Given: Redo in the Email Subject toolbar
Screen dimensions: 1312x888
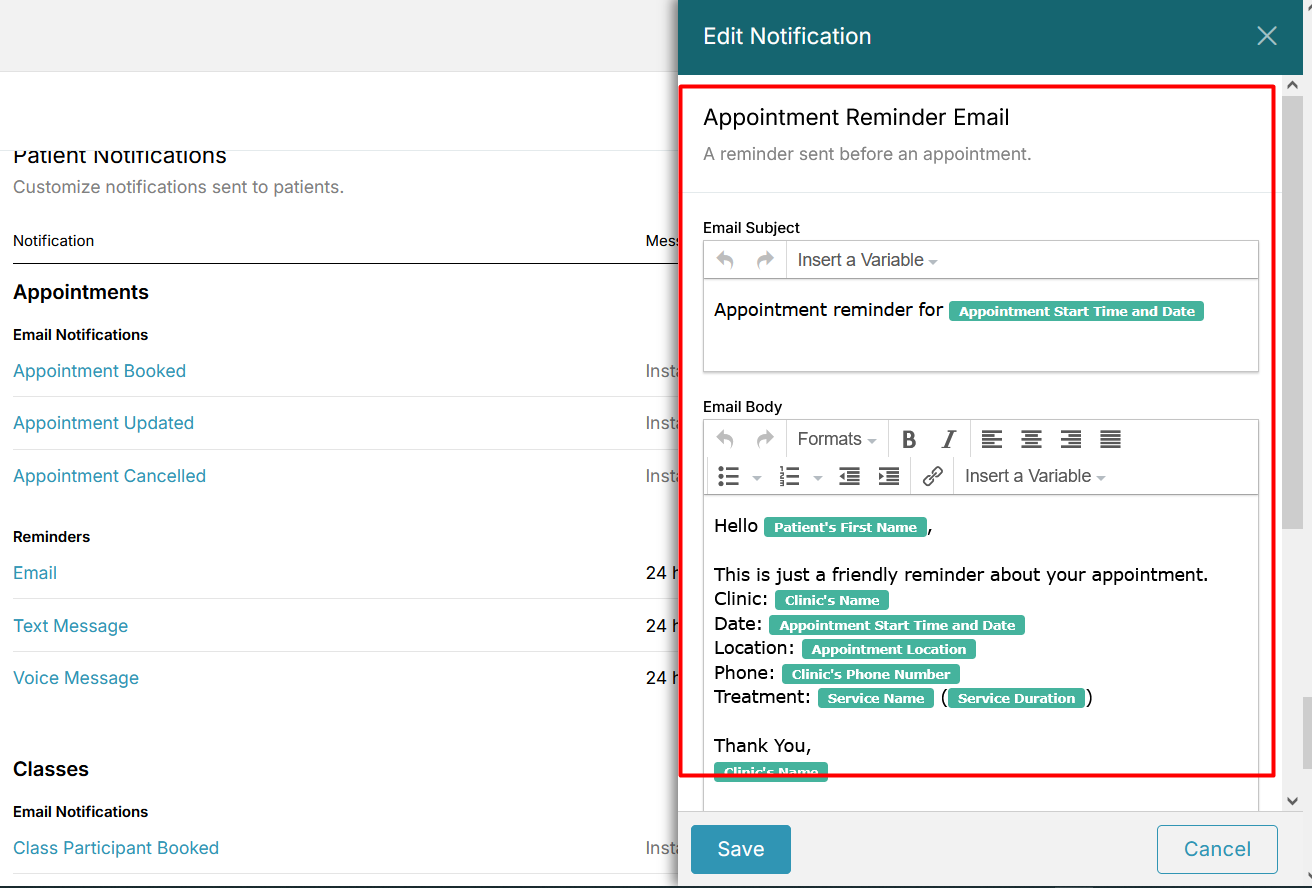Looking at the screenshot, I should pos(763,259).
